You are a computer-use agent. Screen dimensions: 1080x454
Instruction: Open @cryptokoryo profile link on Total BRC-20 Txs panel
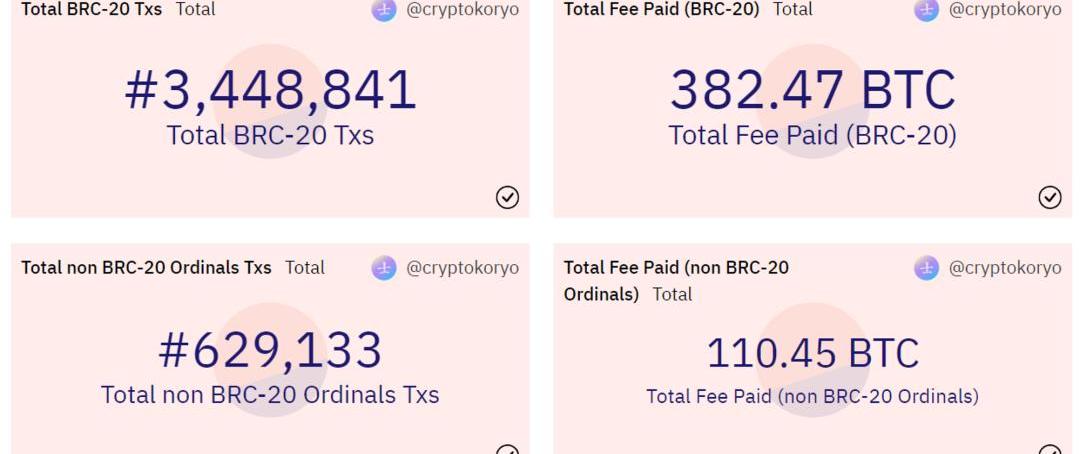(463, 10)
